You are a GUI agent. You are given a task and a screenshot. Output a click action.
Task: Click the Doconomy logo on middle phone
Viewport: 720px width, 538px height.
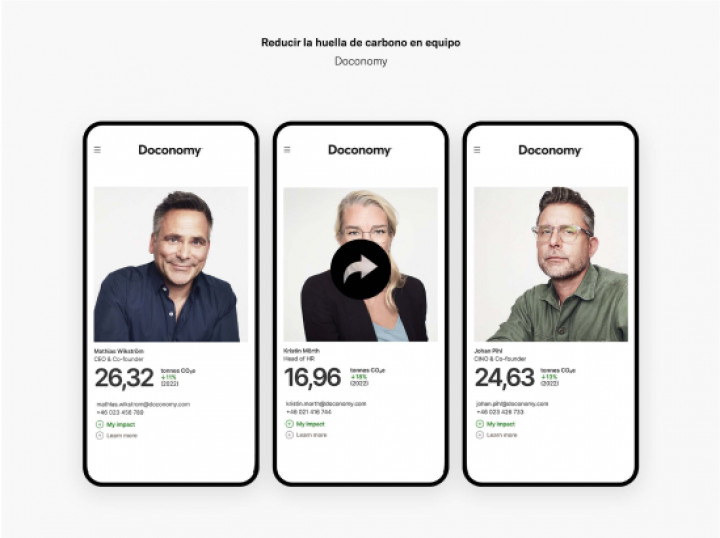tap(360, 150)
